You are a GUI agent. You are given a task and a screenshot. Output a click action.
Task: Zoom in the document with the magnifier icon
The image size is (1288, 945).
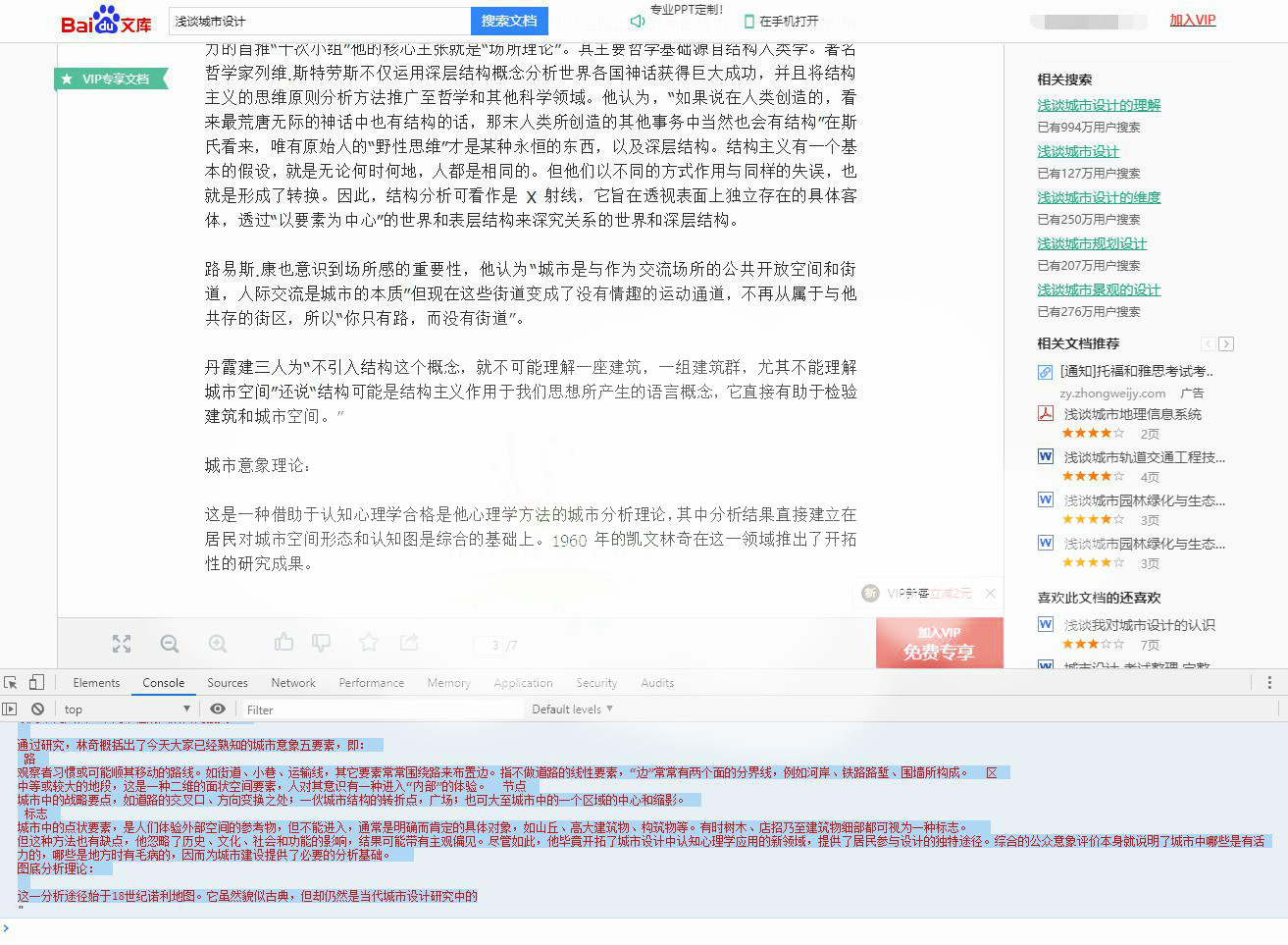pyautogui.click(x=216, y=645)
